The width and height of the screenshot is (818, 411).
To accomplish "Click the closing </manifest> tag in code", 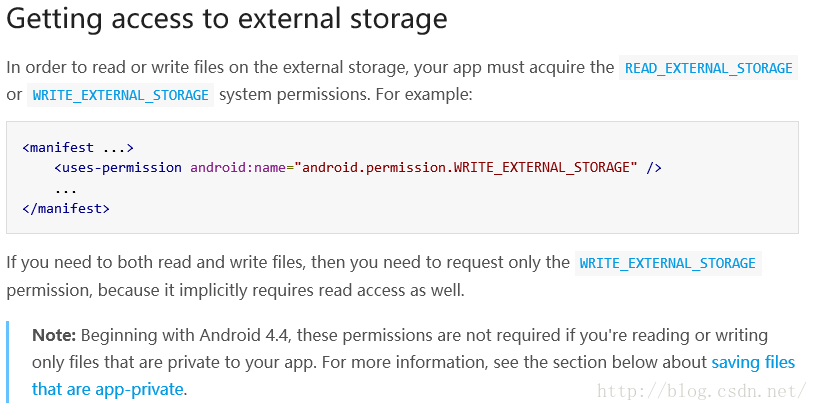I will [x=65, y=209].
